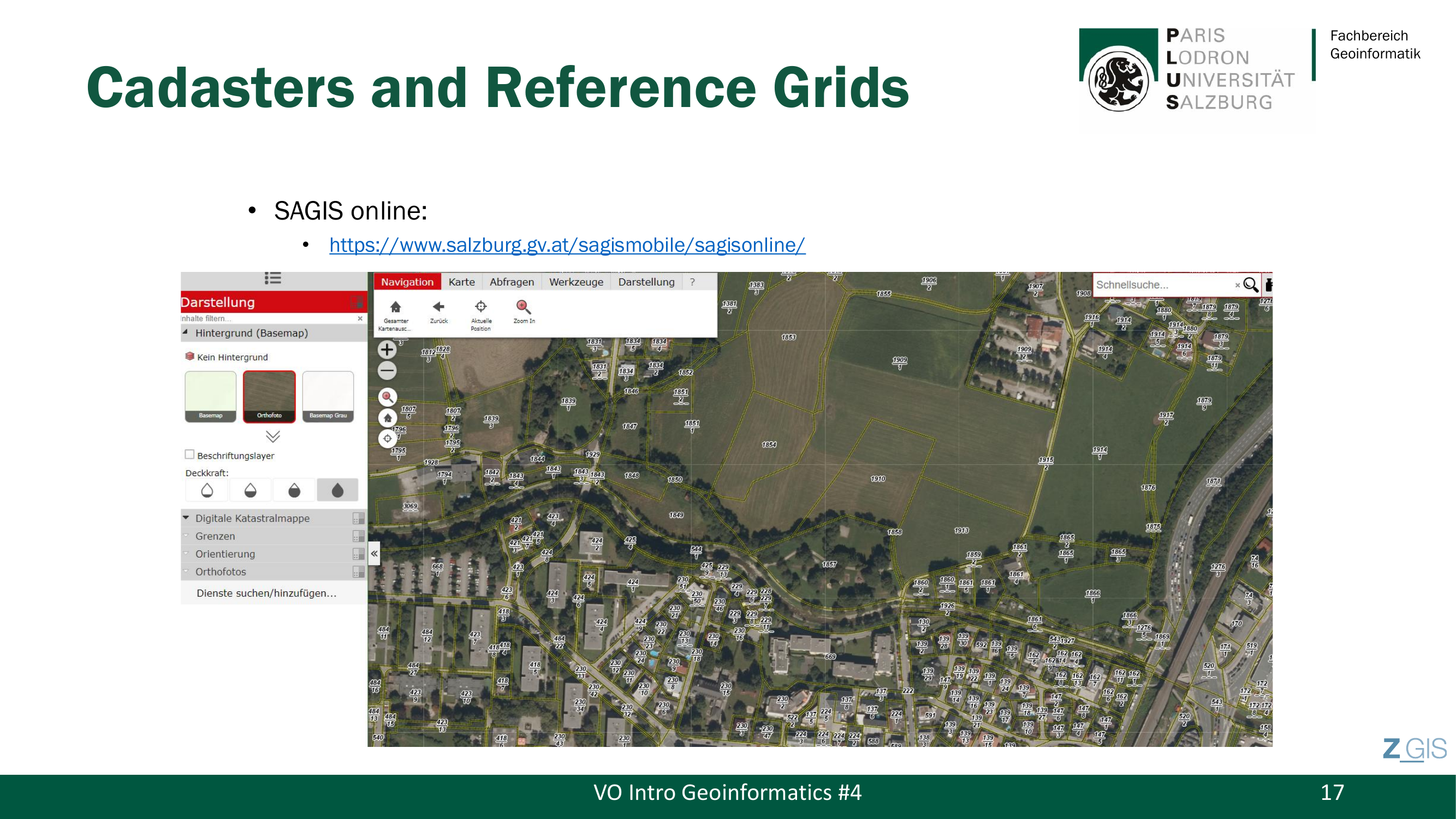Enable the Beschriftungslayer checkbox
The height and width of the screenshot is (819, 1456).
point(190,454)
